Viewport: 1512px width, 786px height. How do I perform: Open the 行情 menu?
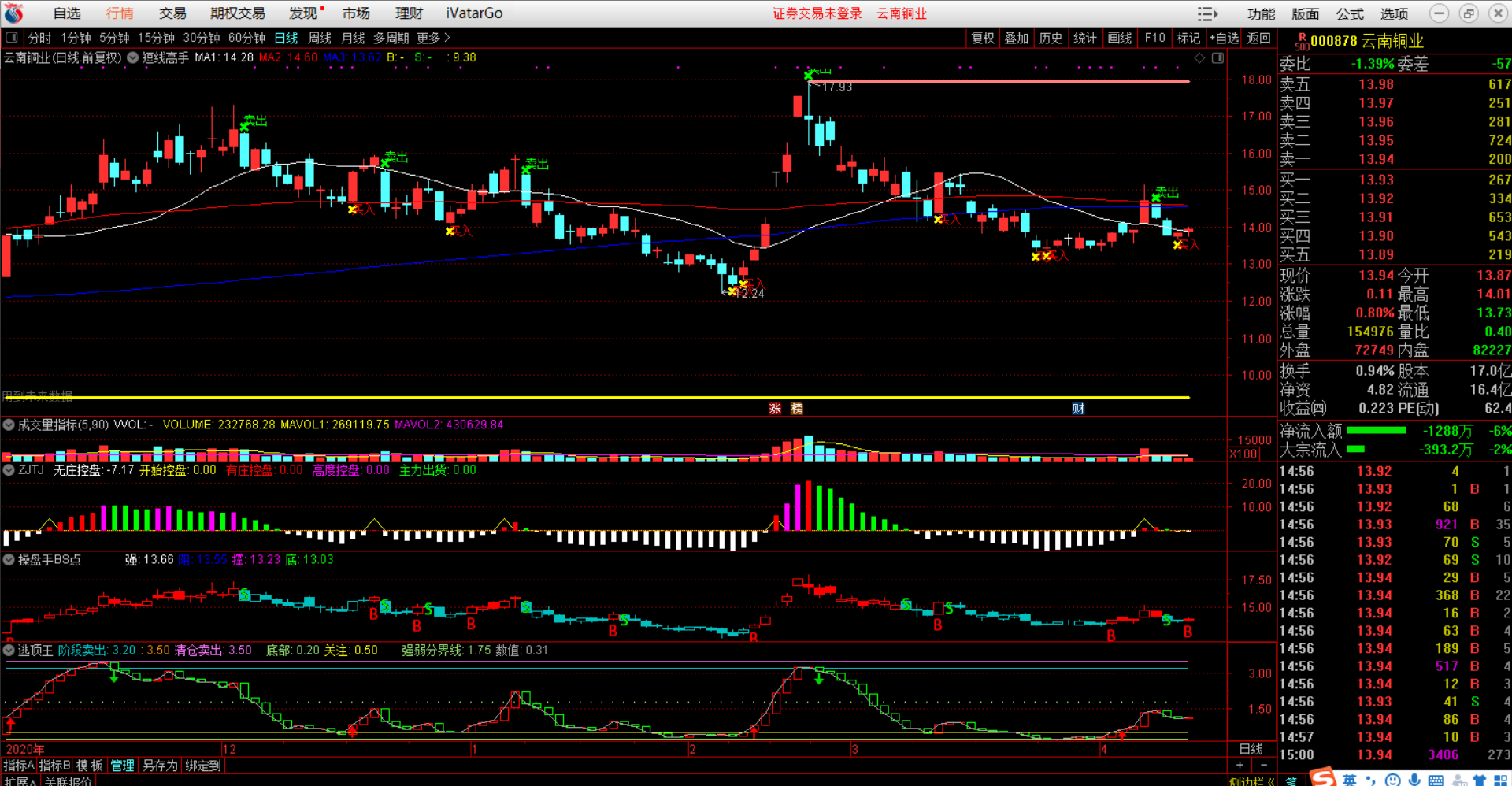[120, 13]
